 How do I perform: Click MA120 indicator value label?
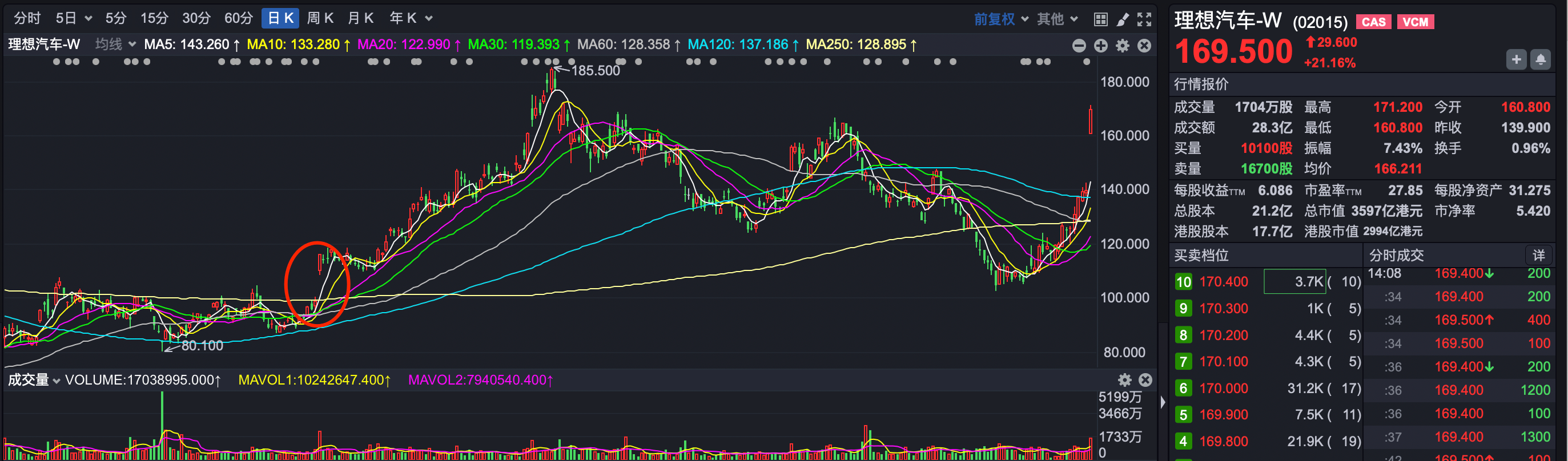[743, 45]
